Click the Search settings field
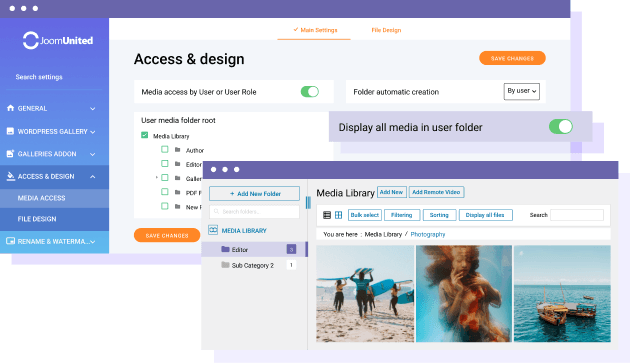This screenshot has height=363, width=630. click(54, 77)
